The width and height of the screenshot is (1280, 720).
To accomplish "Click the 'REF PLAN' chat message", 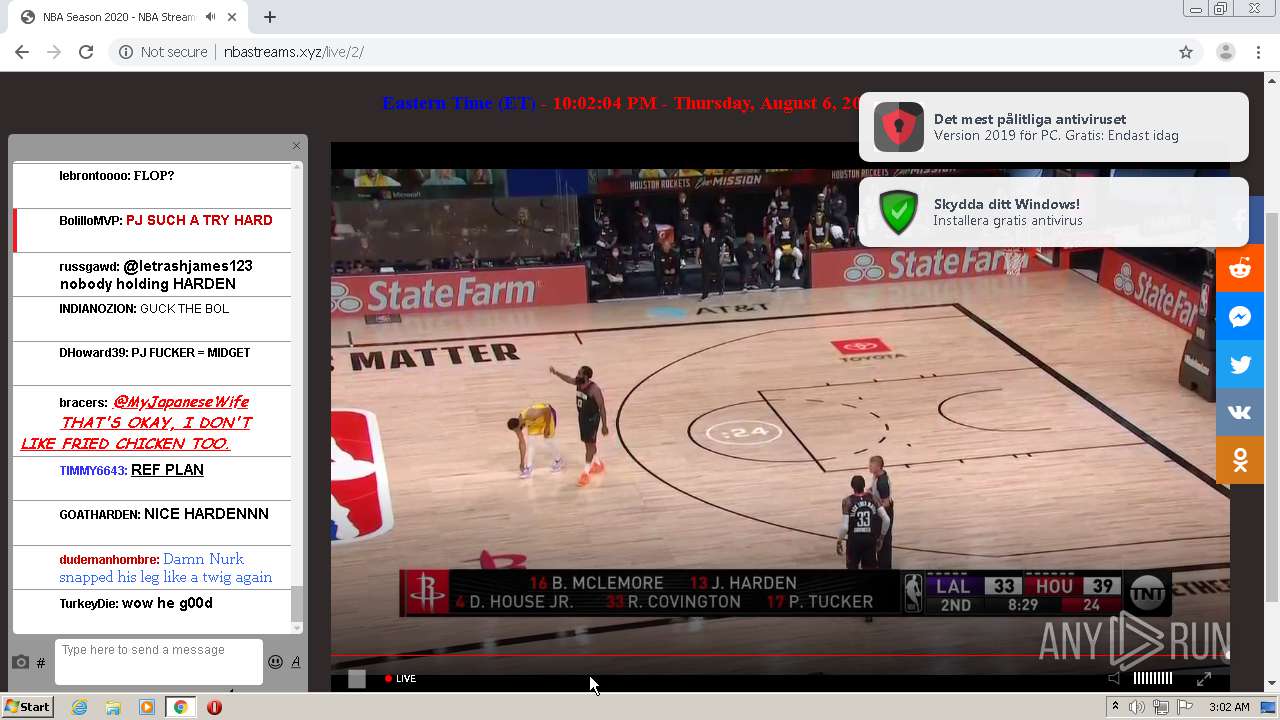I will point(167,470).
